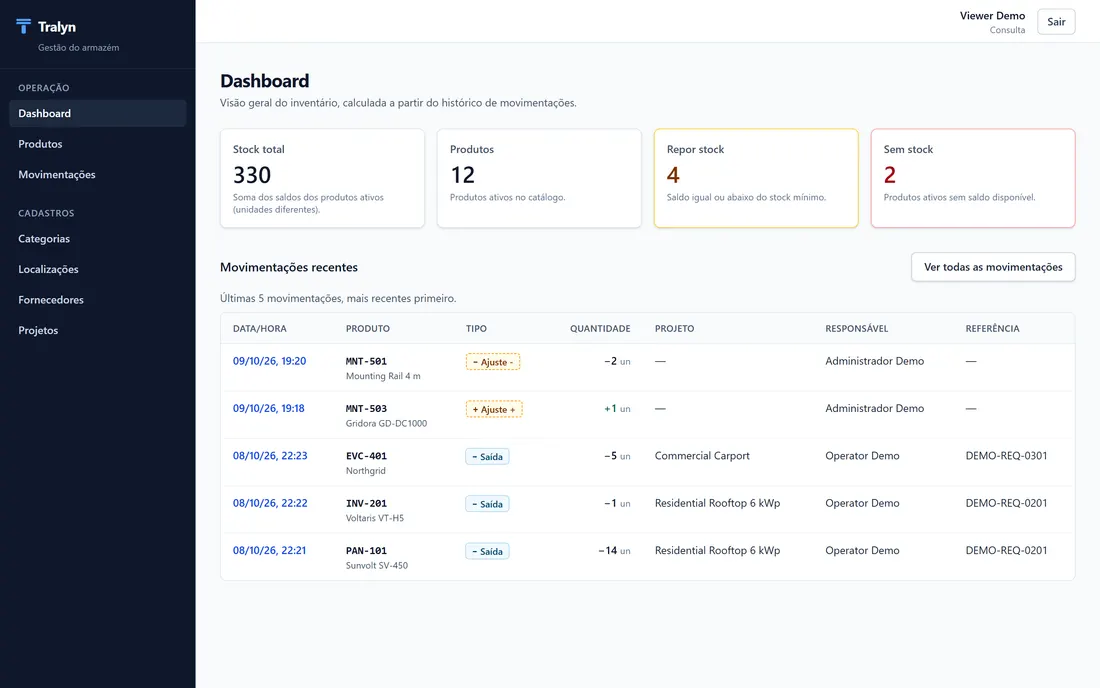This screenshot has width=1100, height=688.
Task: Open the Stock total card
Action: [322, 178]
